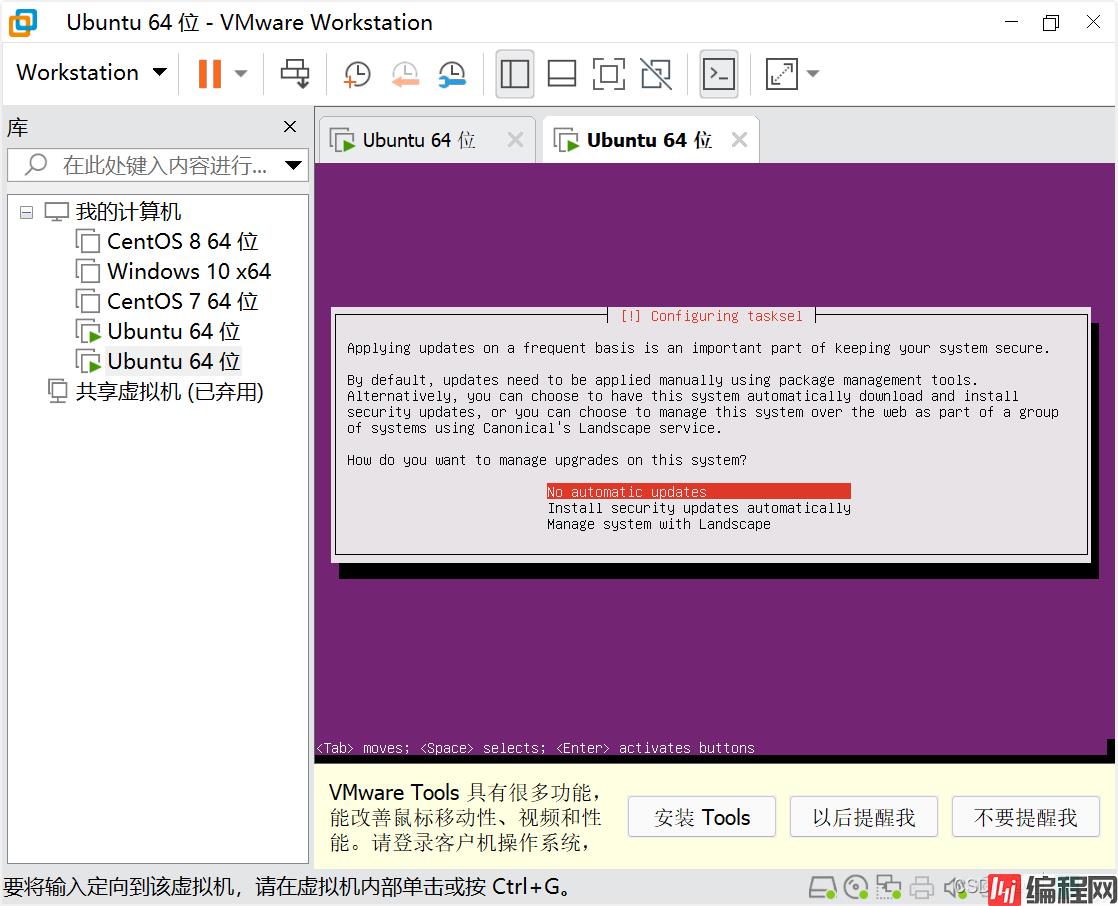This screenshot has width=1118, height=906.
Task: Toggle the library sidebar view
Action: point(514,73)
